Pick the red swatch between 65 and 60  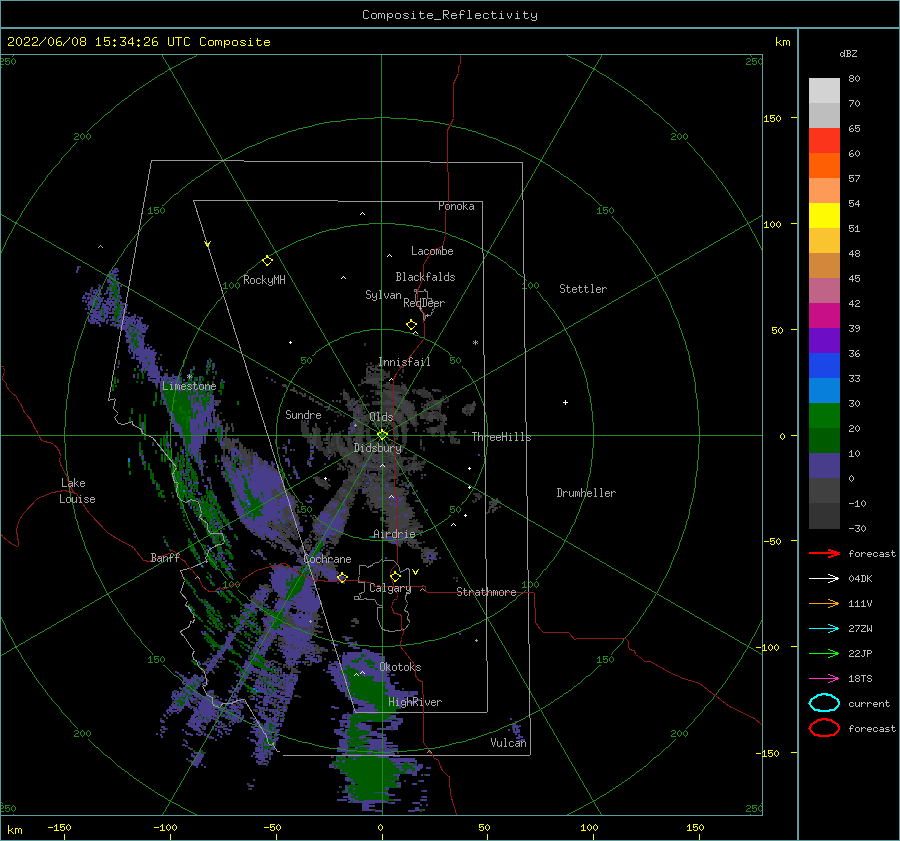point(824,141)
